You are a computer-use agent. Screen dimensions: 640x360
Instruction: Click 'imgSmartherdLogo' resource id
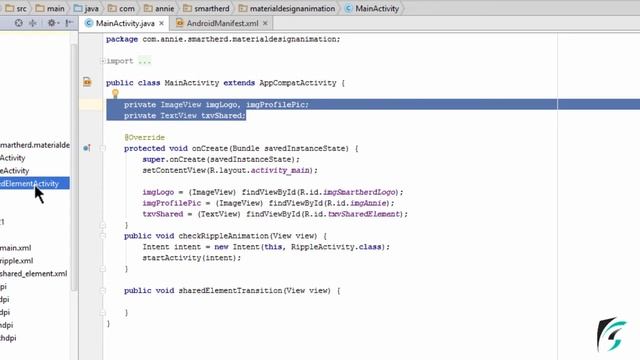click(359, 192)
